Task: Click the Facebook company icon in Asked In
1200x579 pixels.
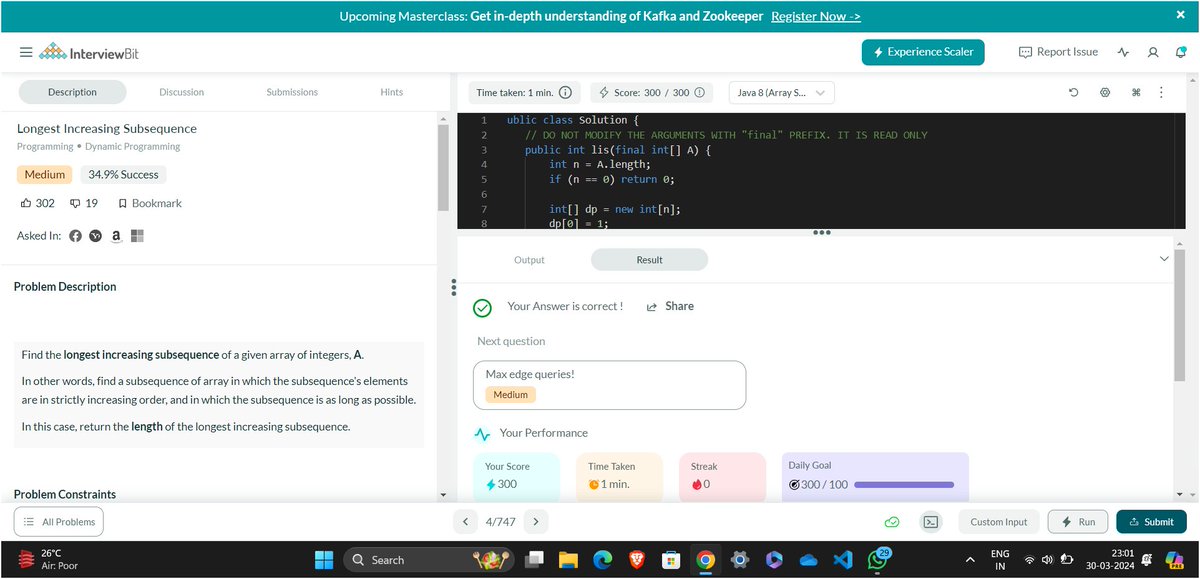Action: point(76,236)
